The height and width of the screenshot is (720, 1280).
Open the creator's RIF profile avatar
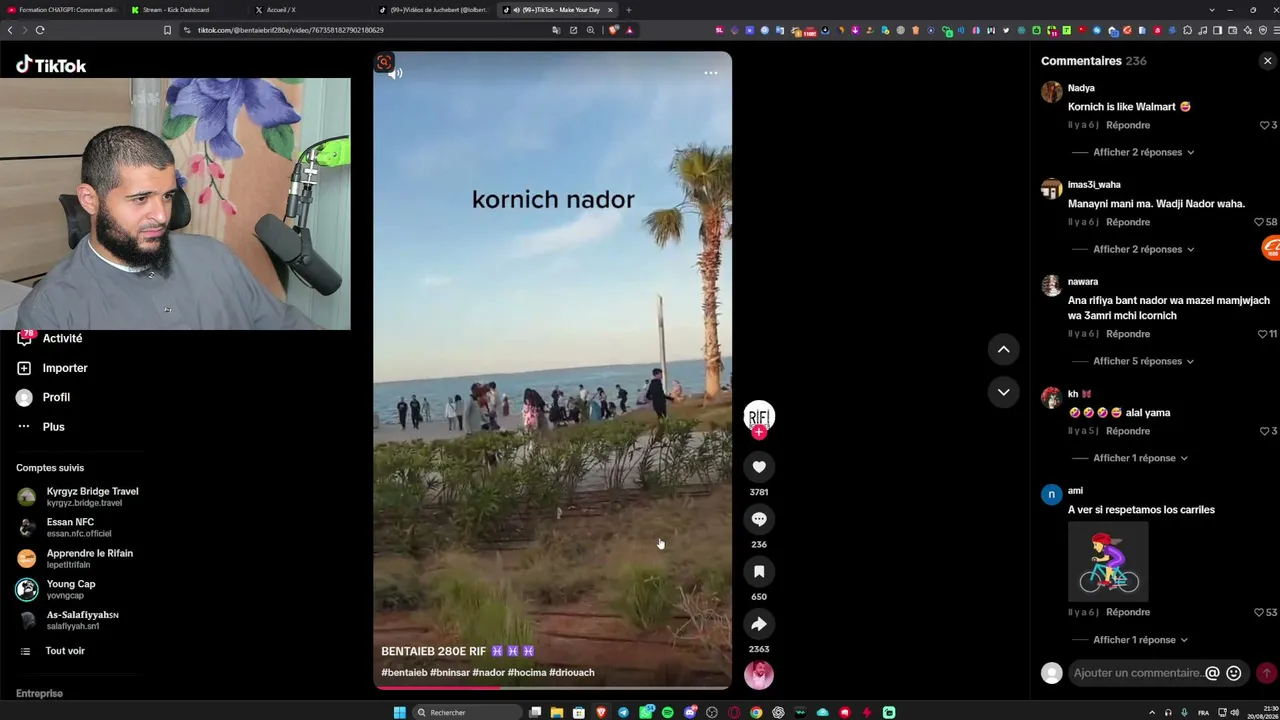[x=759, y=415]
